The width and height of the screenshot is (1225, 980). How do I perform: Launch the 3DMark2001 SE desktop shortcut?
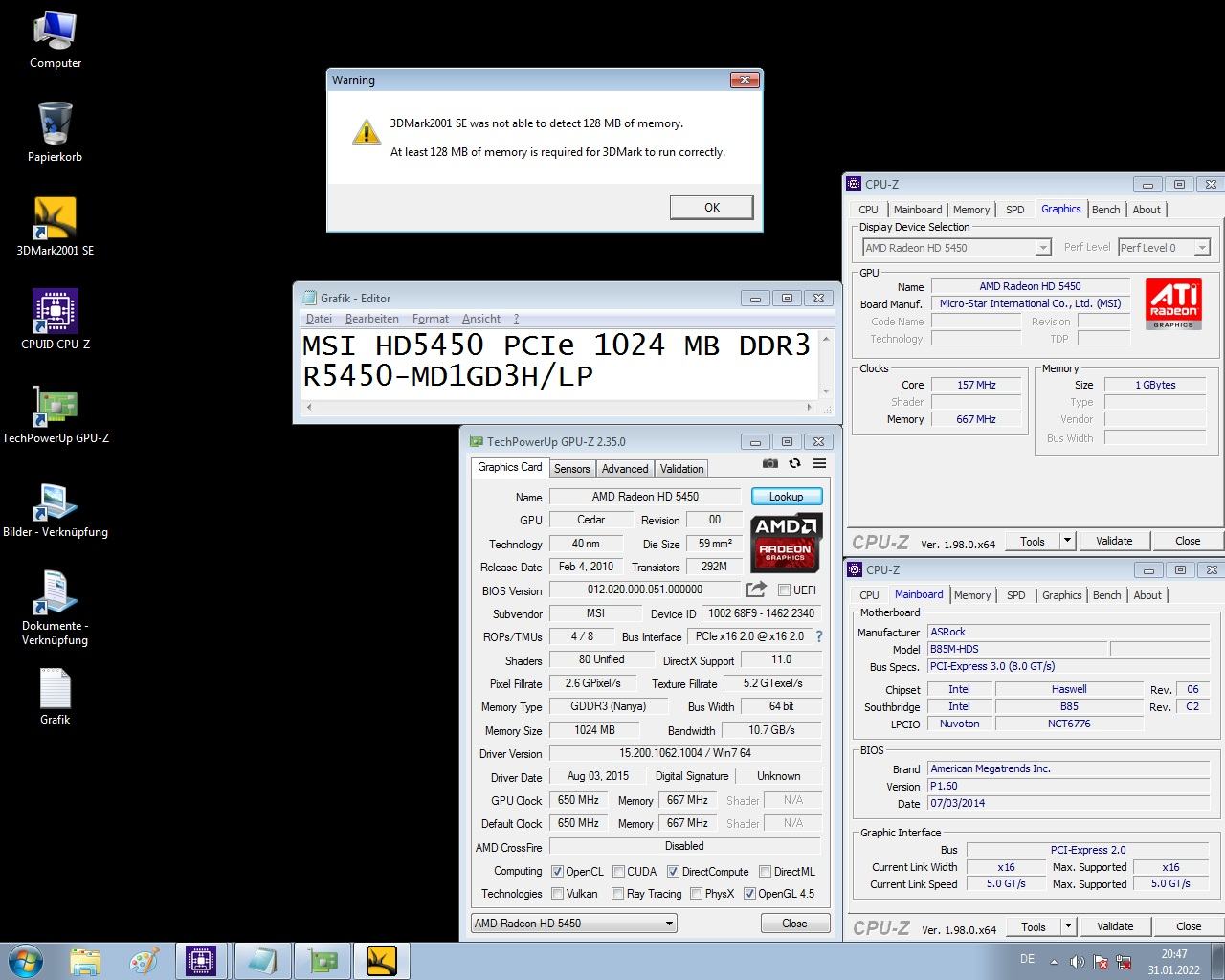[x=56, y=227]
